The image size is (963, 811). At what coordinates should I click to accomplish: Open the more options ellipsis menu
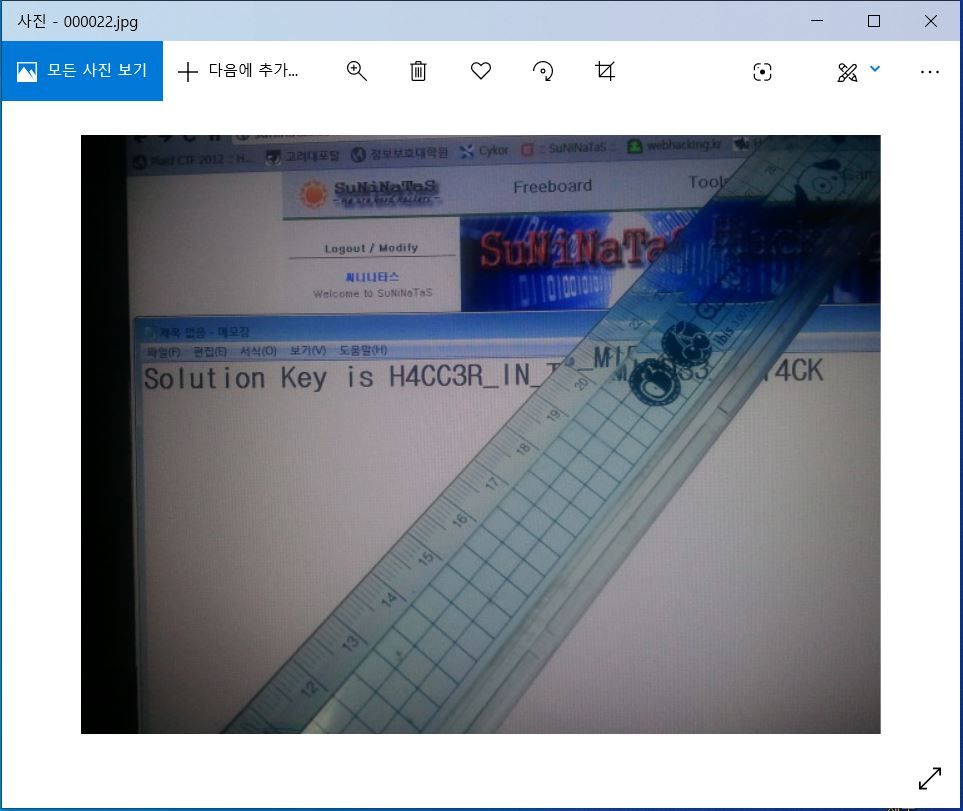[x=930, y=72]
